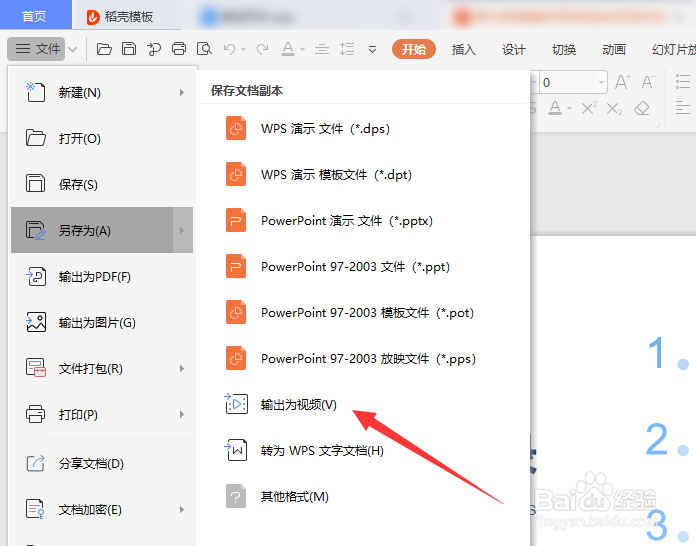The height and width of the screenshot is (546, 696).
Task: Expand the 另存为 submenu arrow
Action: pos(182,230)
